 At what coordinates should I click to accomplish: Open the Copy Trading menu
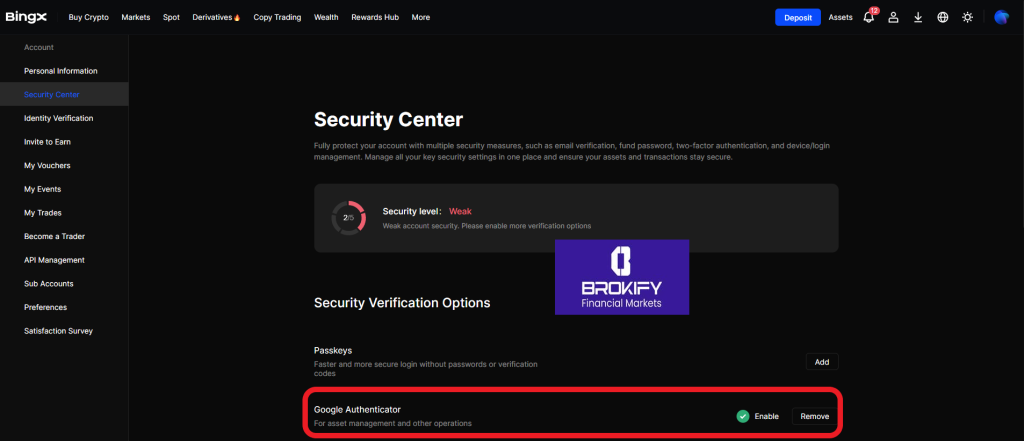coord(278,18)
